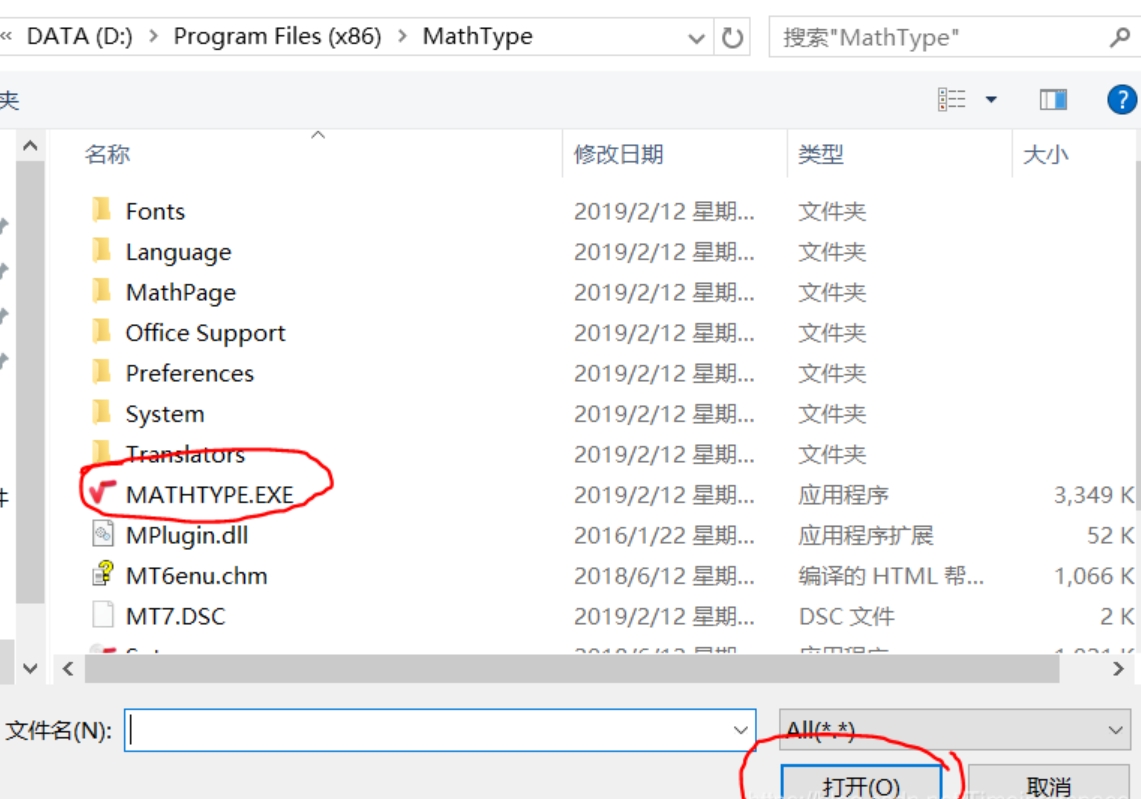Click the Office Support folder icon

pos(102,331)
